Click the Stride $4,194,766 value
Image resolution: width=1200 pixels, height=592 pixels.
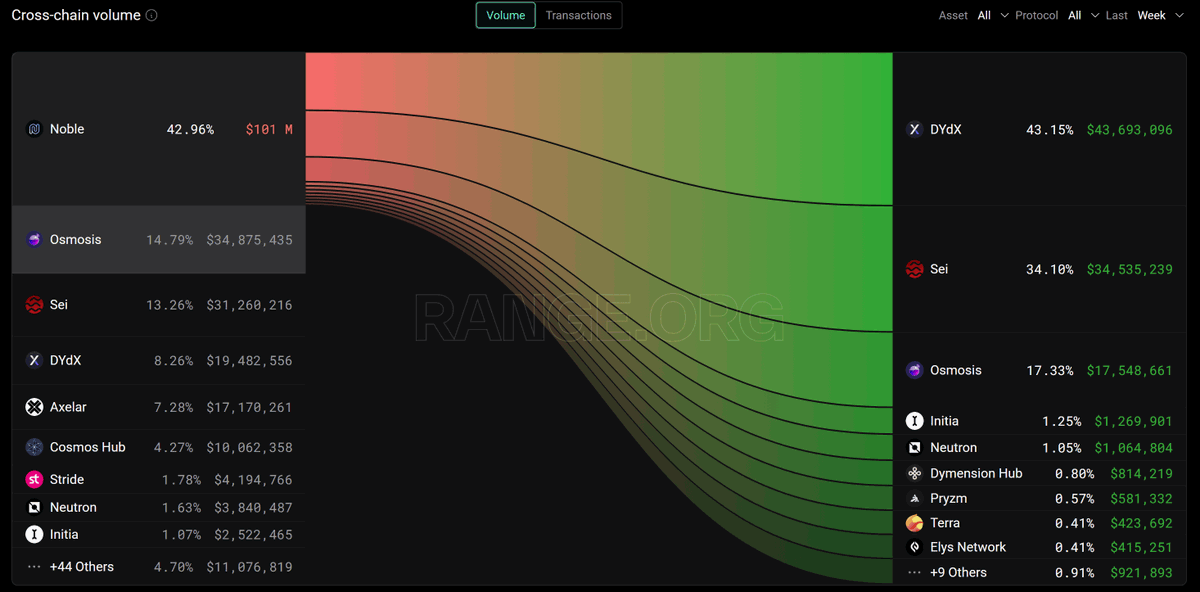253,480
